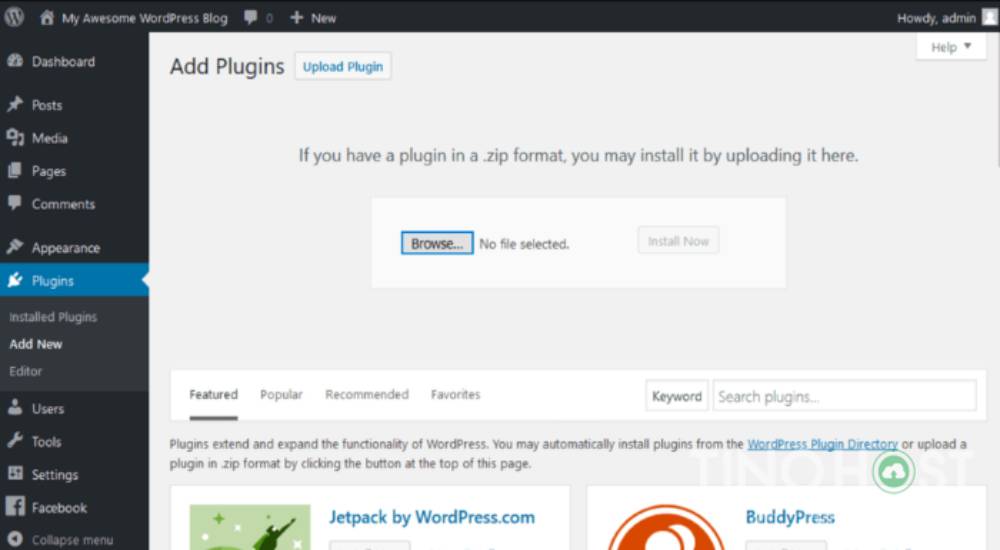This screenshot has height=550, width=1000.
Task: Click the BuddyPress plugin thumbnail
Action: (666, 528)
